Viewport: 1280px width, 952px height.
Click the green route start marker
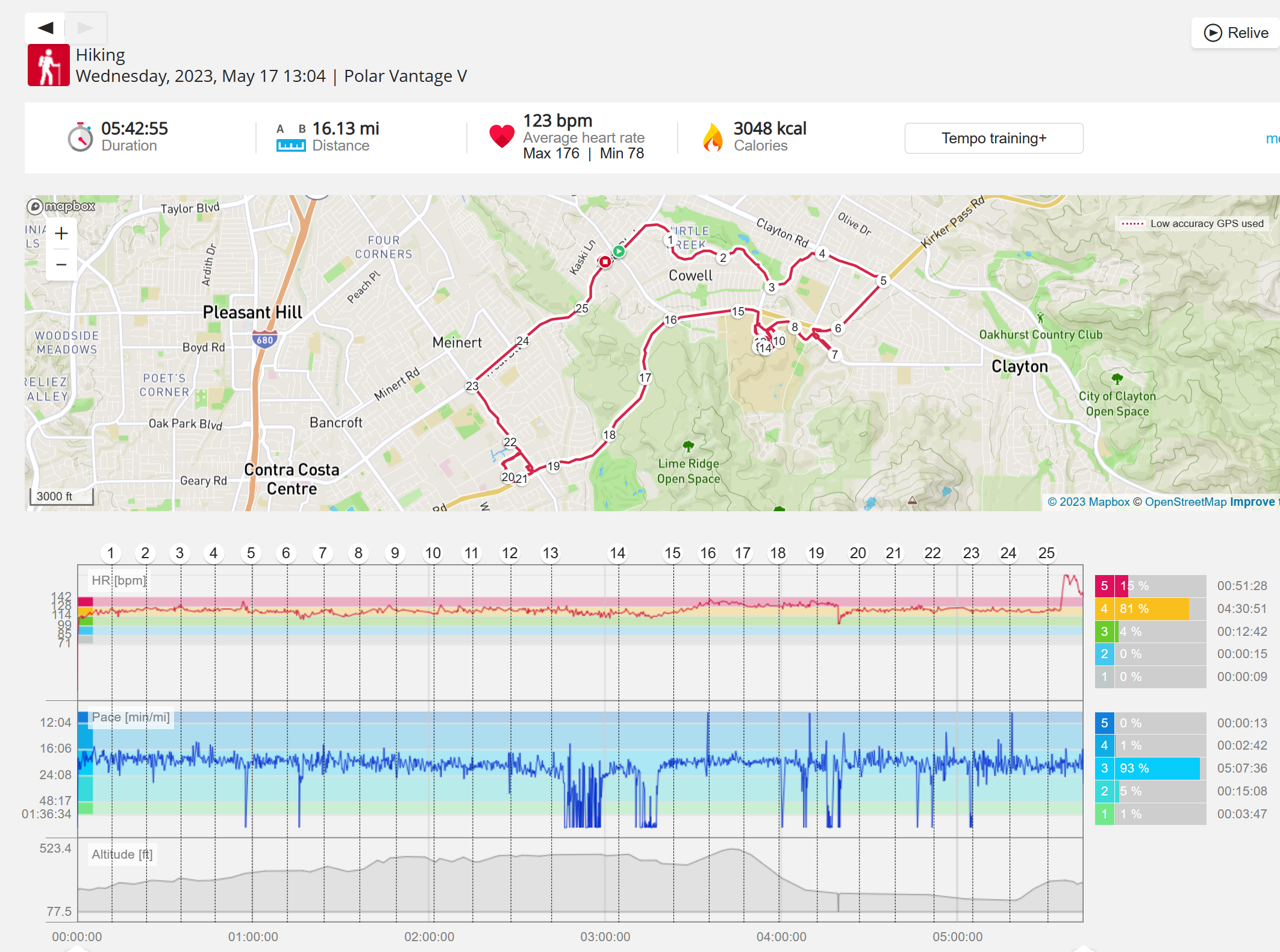click(619, 251)
